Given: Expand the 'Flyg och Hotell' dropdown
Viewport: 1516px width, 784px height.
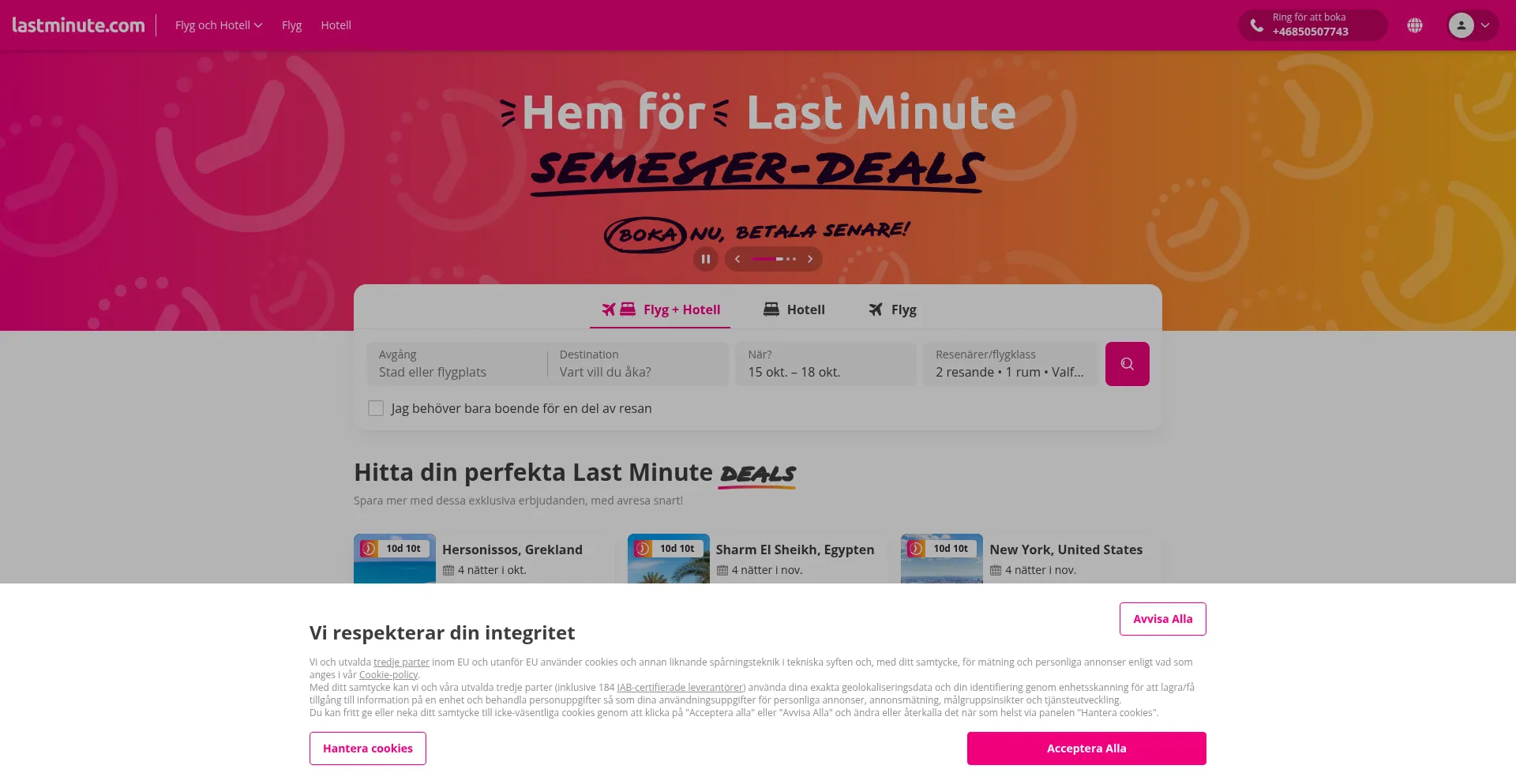Looking at the screenshot, I should pyautogui.click(x=219, y=25).
